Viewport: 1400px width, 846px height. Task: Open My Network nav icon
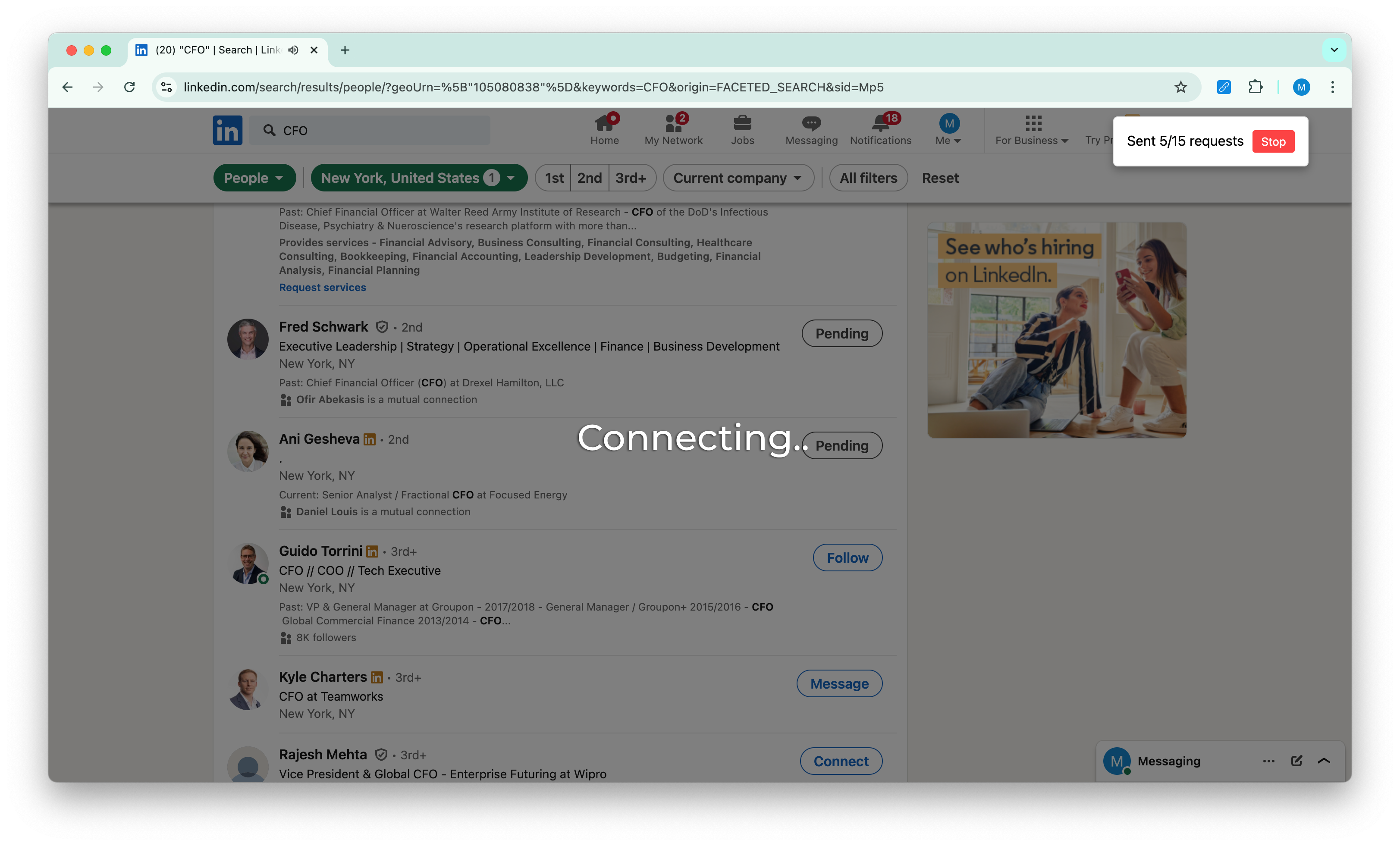click(673, 129)
